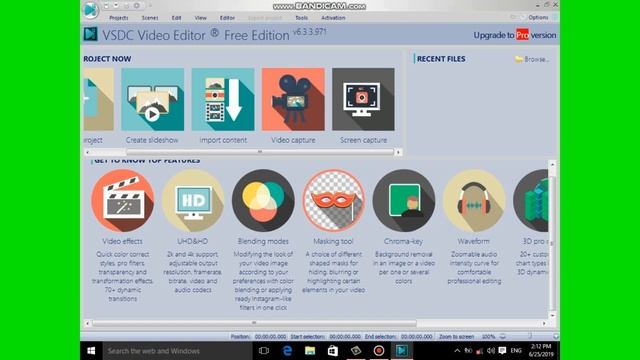Screen dimensions: 640x360
Task: Open the Create slideshow tile
Action: 153,99
